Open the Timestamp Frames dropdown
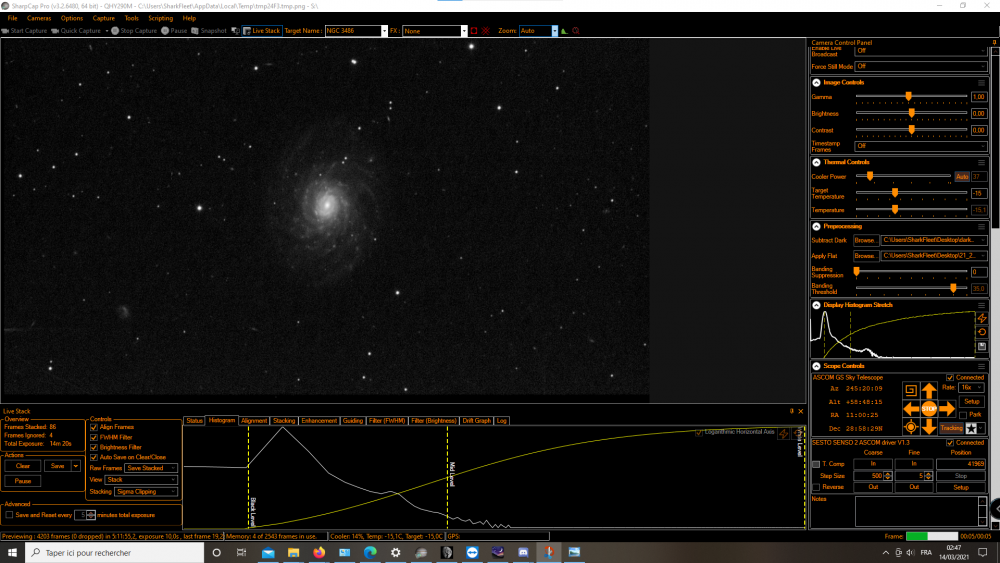Screen dimensions: 1000x563 921,146
